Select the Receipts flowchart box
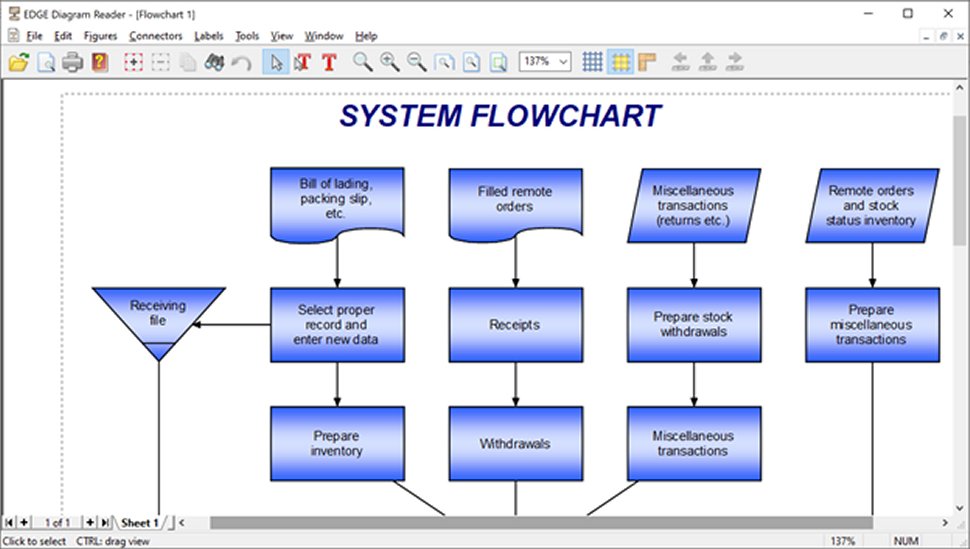The height and width of the screenshot is (549, 970). [515, 324]
